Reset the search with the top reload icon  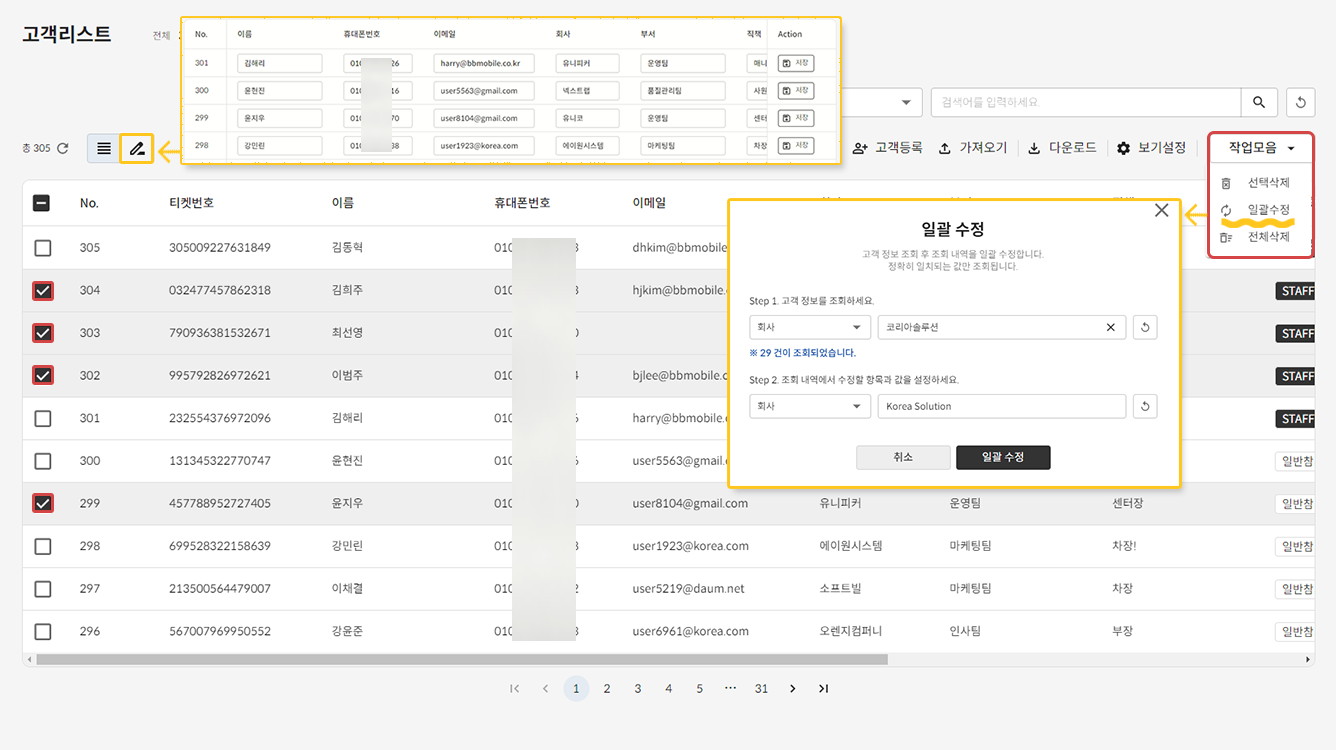coord(1300,102)
